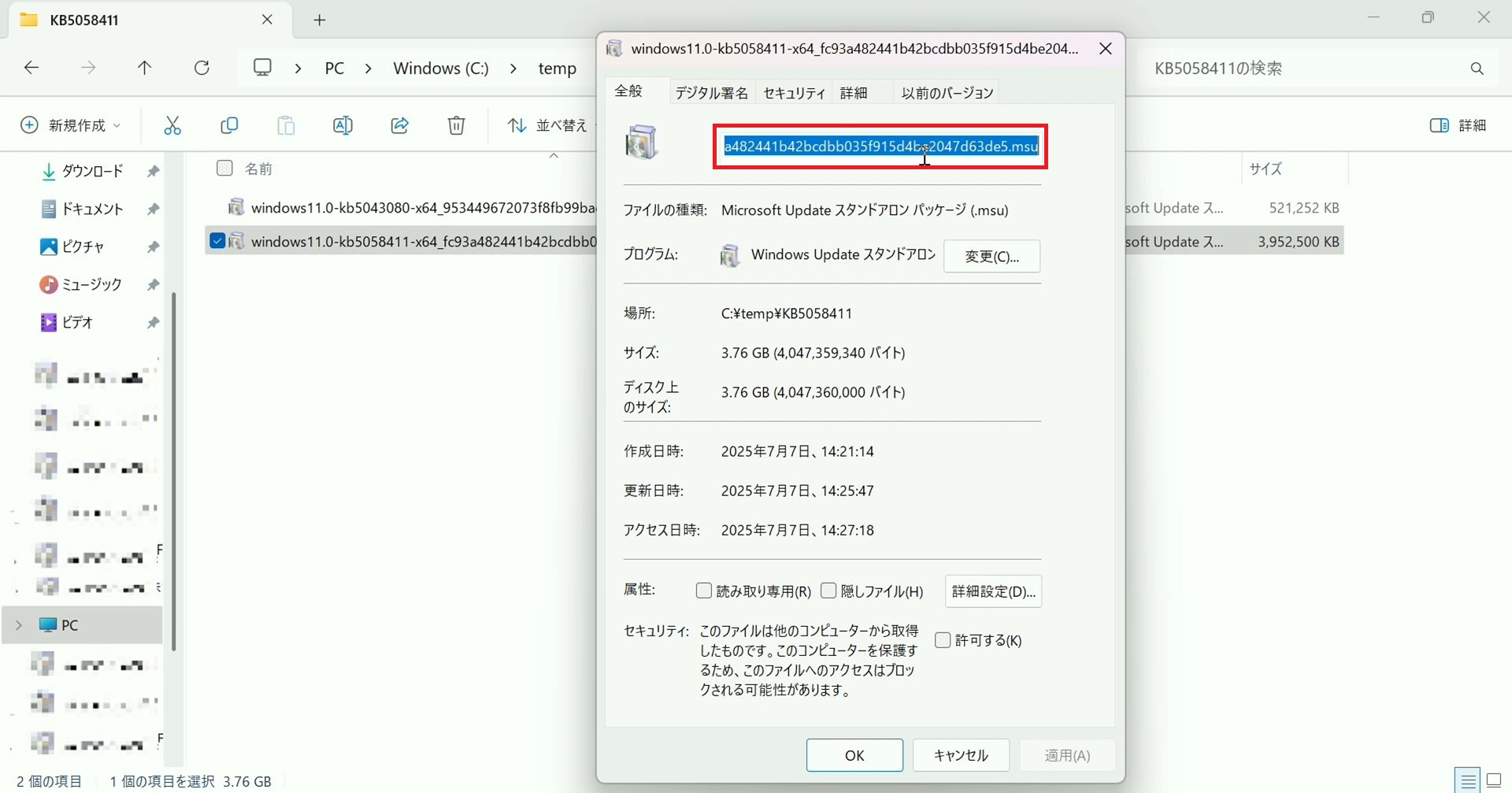Click the navigation pane vertical scrollbar

[173, 471]
